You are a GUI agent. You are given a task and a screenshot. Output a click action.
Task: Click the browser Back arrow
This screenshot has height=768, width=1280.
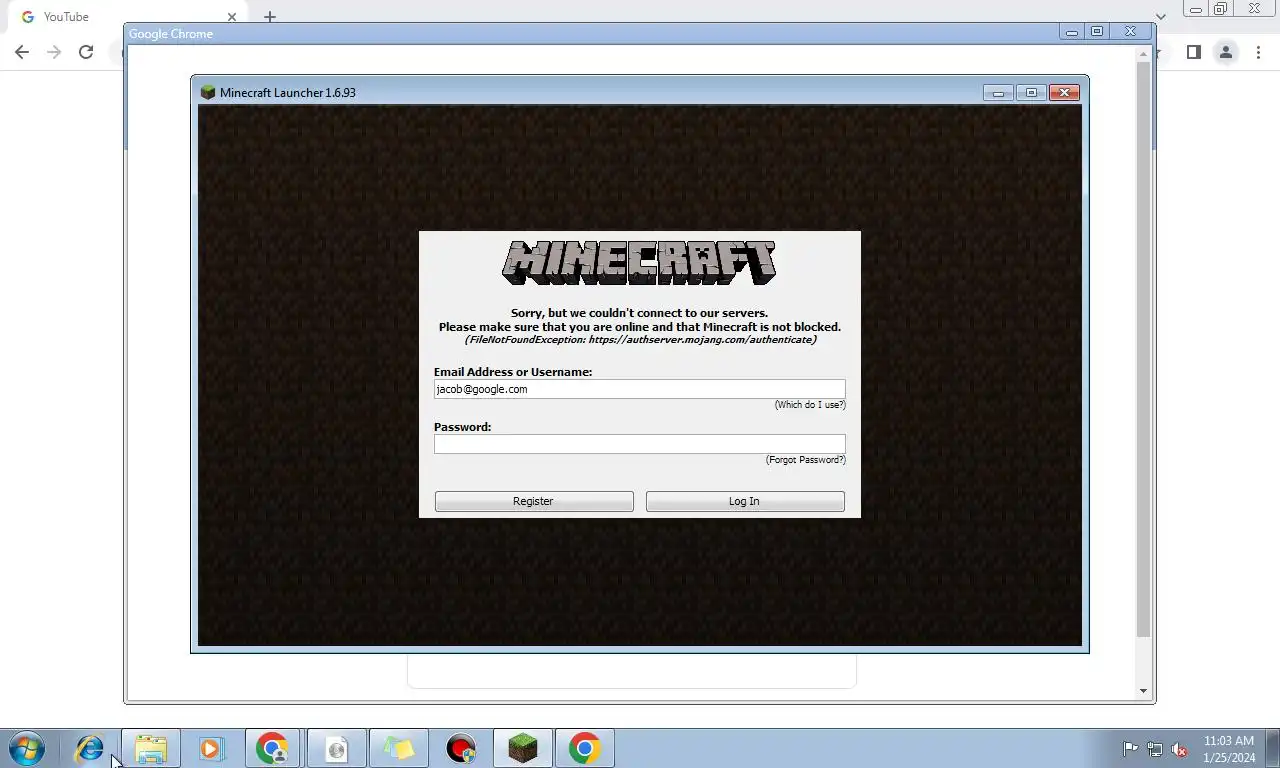point(22,52)
